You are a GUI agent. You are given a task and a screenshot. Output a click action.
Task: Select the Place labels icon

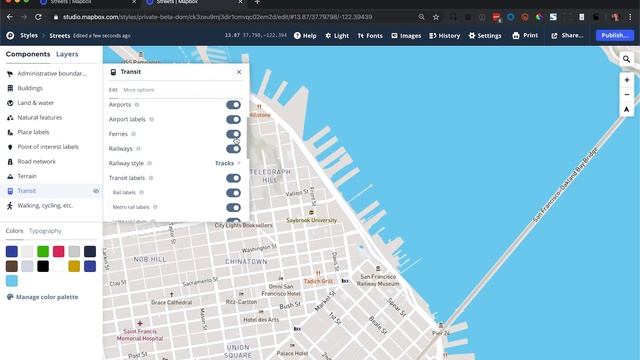pyautogui.click(x=10, y=132)
